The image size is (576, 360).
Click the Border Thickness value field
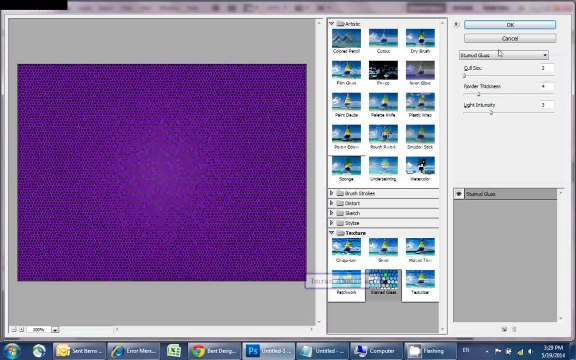pos(547,86)
